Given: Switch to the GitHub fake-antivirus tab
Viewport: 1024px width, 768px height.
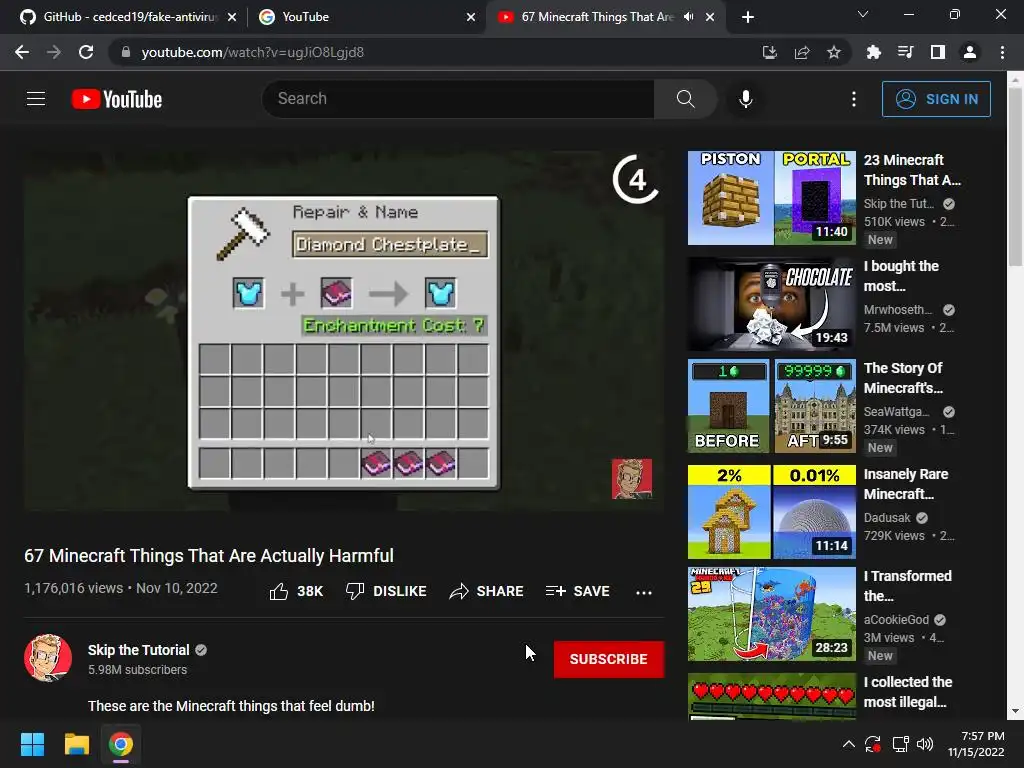Looking at the screenshot, I should [x=129, y=17].
